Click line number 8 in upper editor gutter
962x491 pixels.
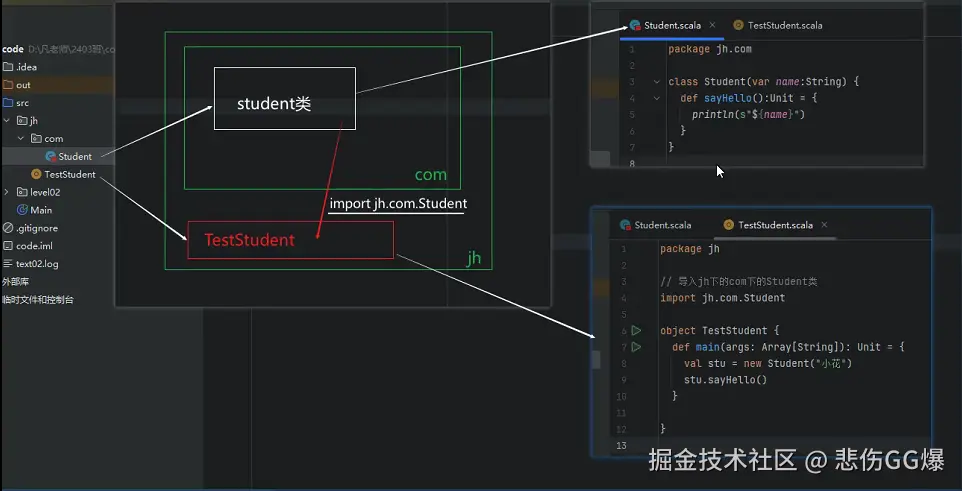coord(632,163)
